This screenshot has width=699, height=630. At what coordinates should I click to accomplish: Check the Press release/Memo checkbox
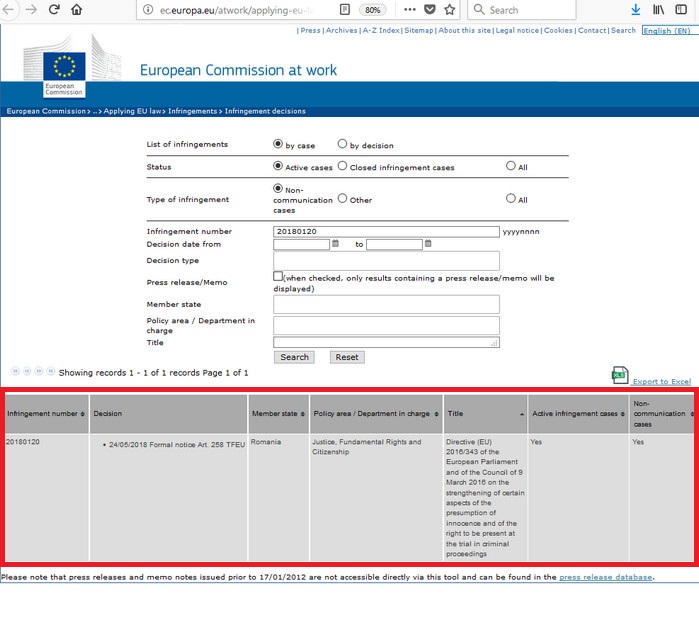[x=278, y=276]
